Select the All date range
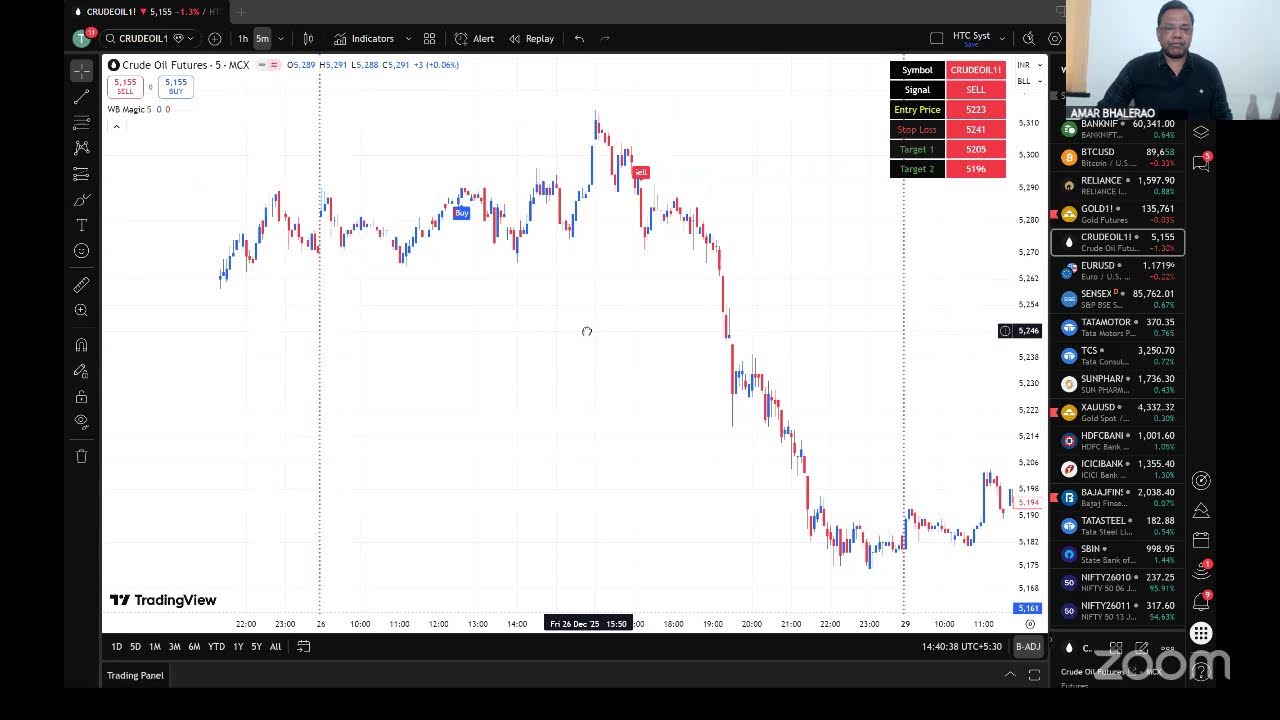 275,647
